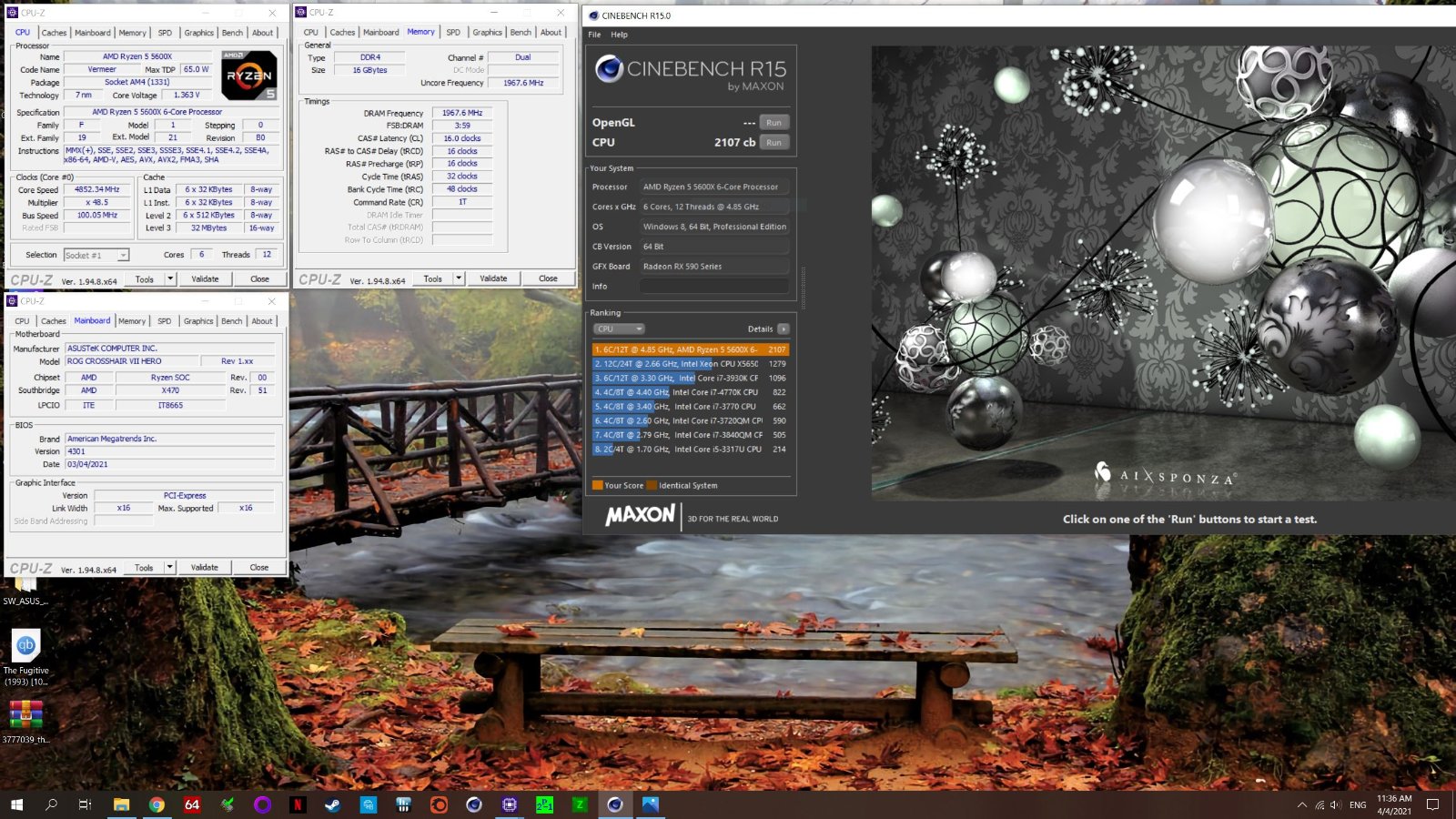Select ranking row Core i7-3720QM
The width and height of the screenshot is (1456, 819).
pos(691,420)
